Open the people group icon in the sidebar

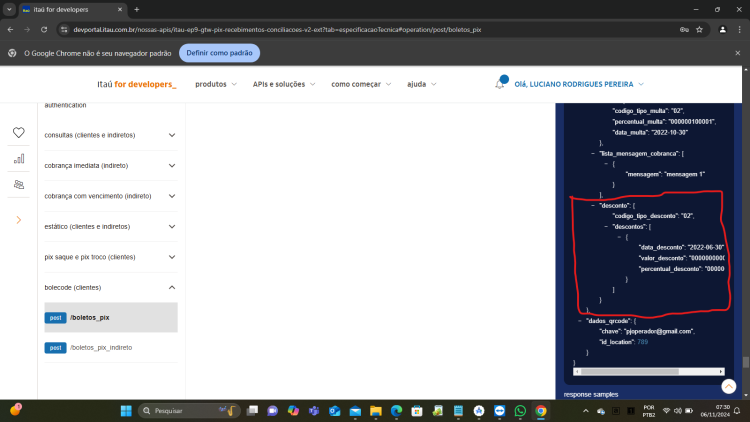point(19,185)
